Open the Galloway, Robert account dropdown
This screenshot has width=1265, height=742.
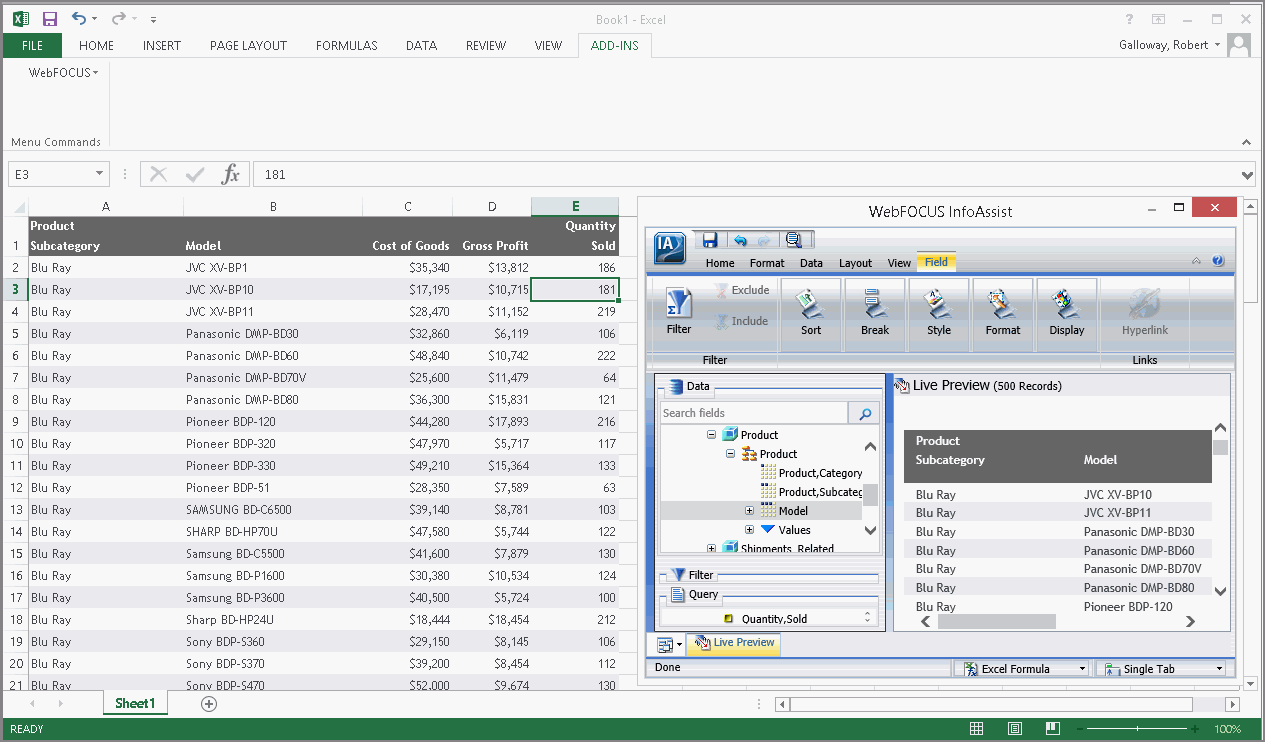pyautogui.click(x=1217, y=45)
